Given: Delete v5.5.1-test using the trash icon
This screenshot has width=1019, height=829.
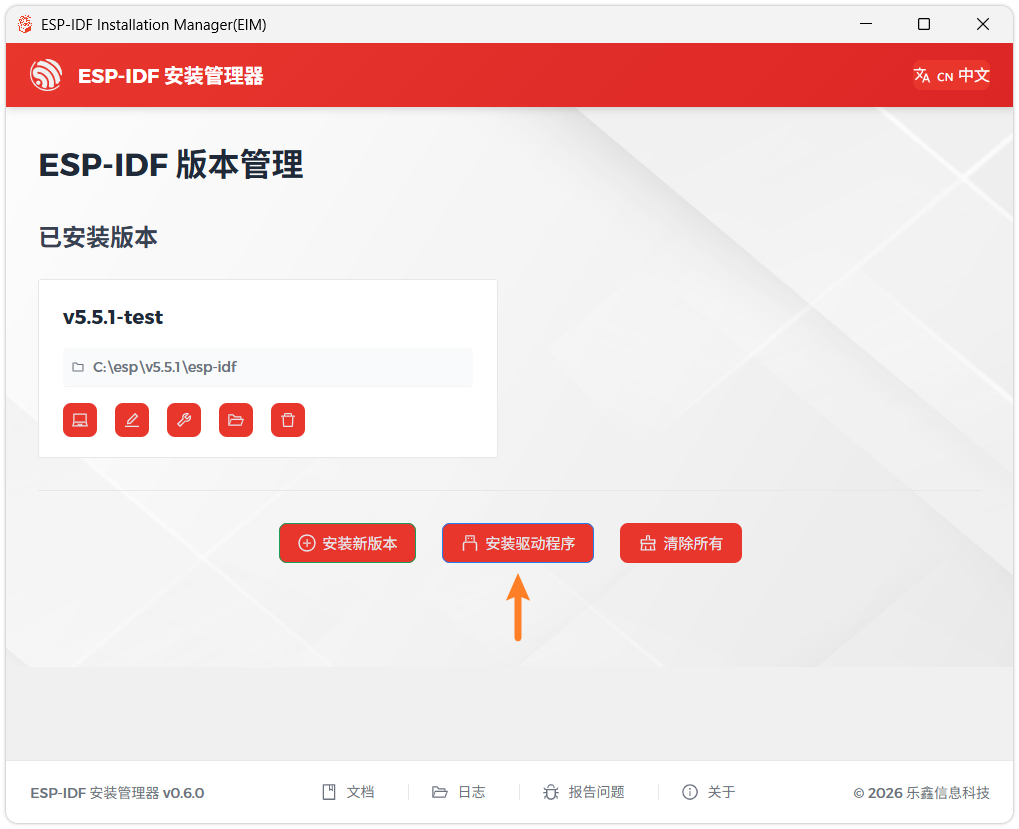Looking at the screenshot, I should (288, 420).
